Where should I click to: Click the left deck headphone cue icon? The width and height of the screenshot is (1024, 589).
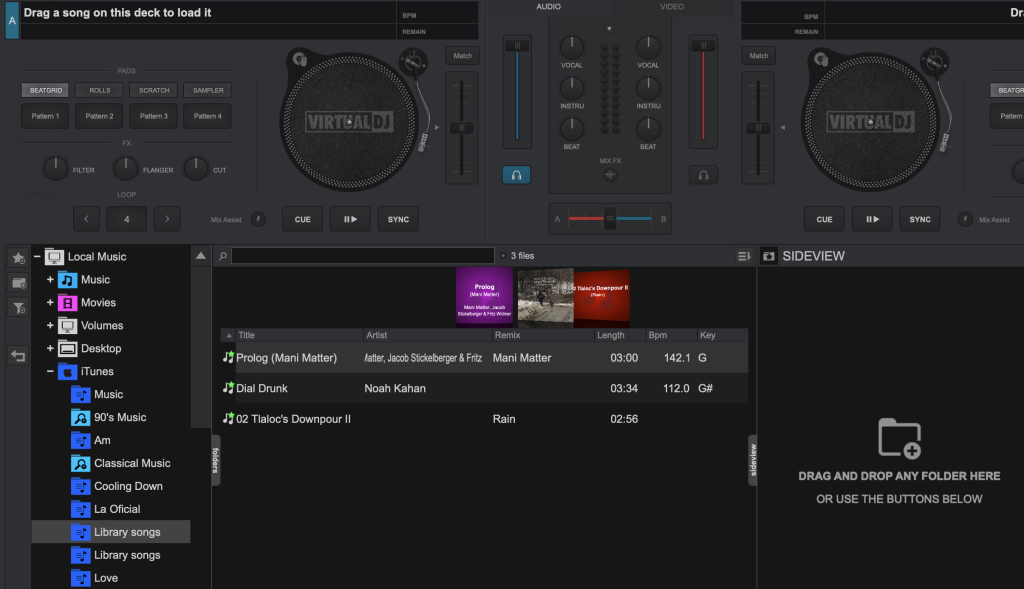click(x=516, y=175)
